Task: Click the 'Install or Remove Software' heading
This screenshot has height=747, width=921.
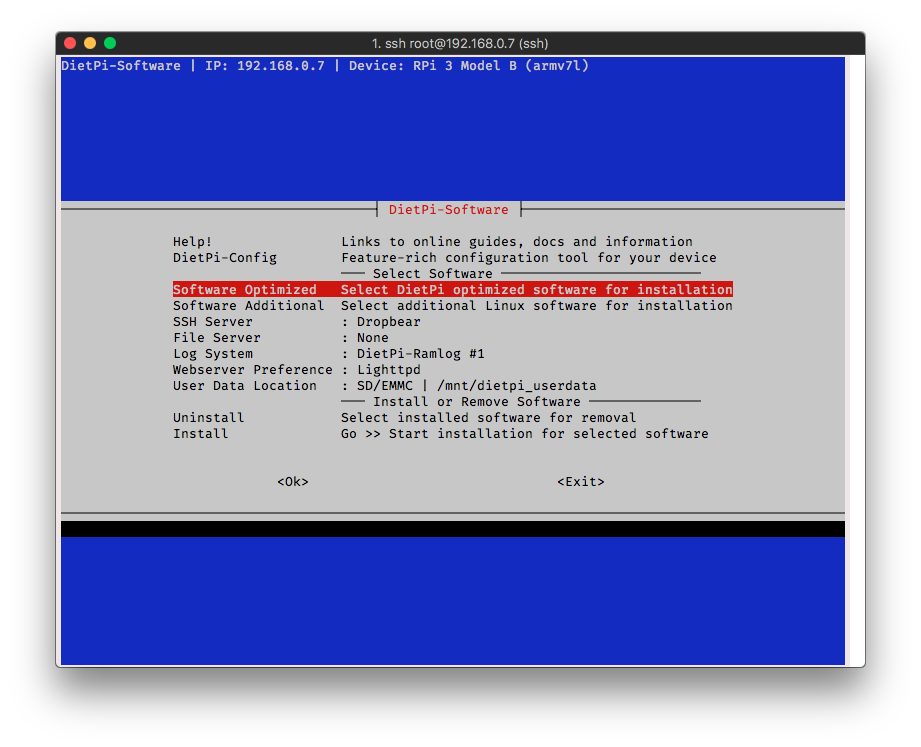Action: pyautogui.click(x=477, y=402)
